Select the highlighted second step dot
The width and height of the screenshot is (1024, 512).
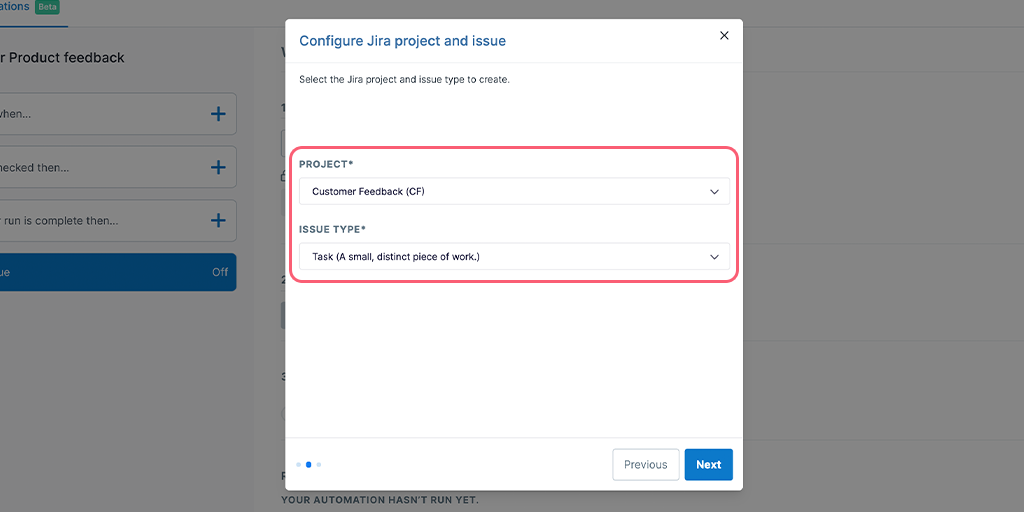tap(308, 465)
